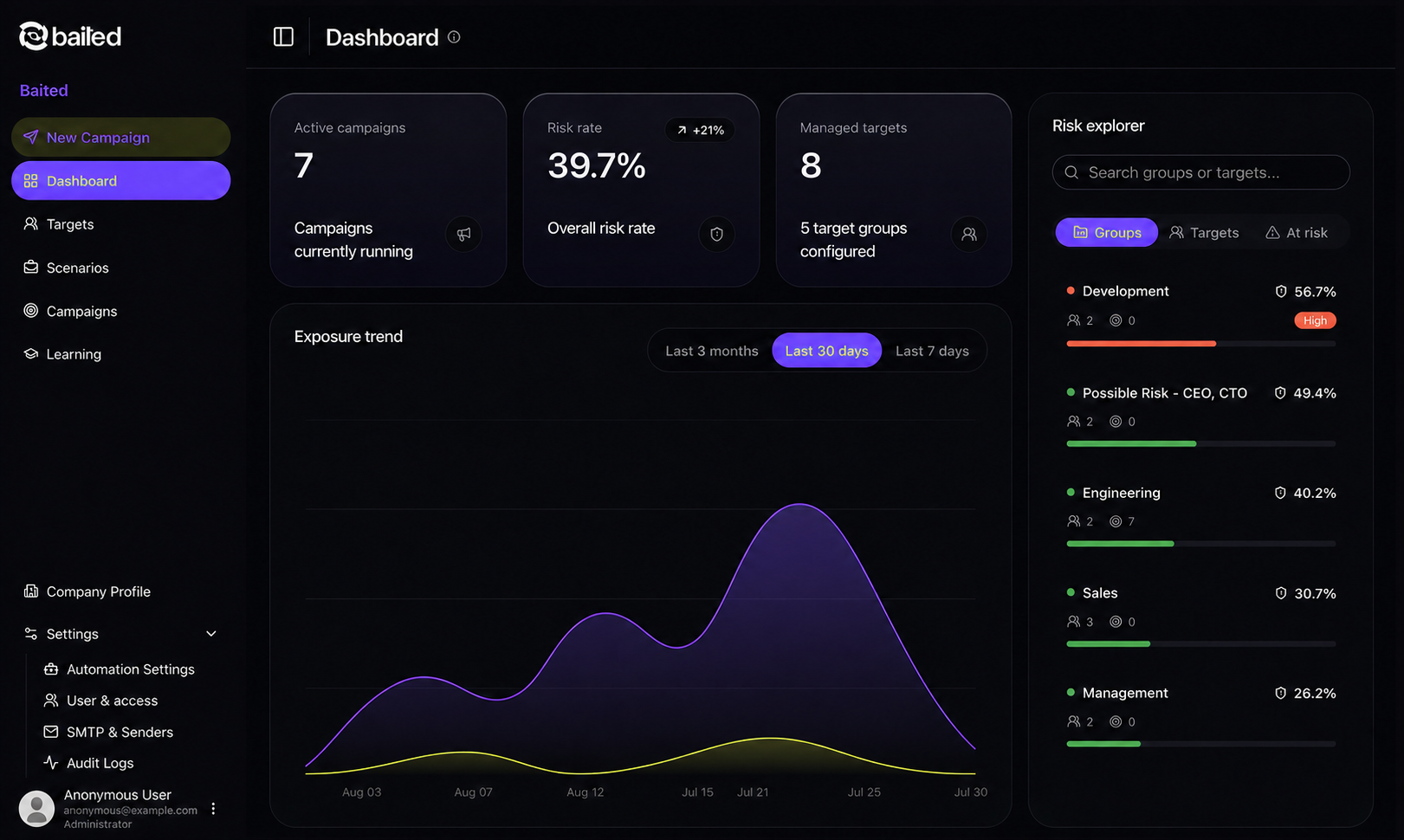Open the Engineering group row

point(1200,517)
